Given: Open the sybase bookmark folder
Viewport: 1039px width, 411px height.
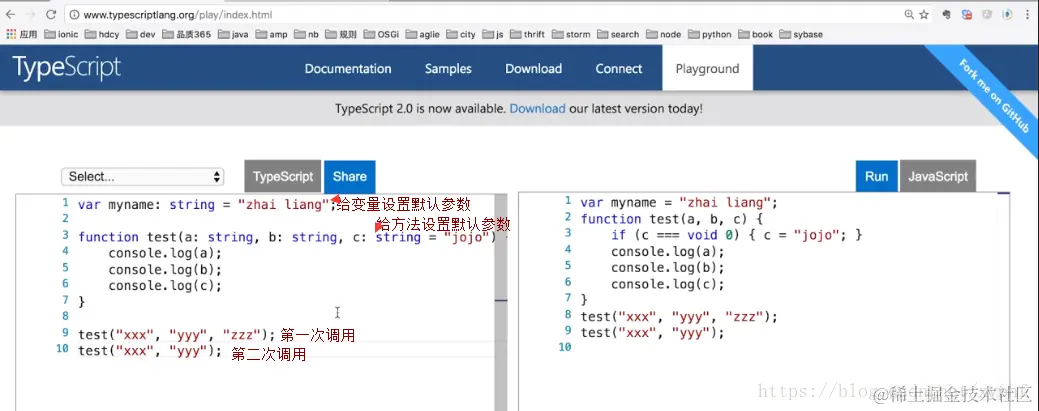Looking at the screenshot, I should coord(801,34).
